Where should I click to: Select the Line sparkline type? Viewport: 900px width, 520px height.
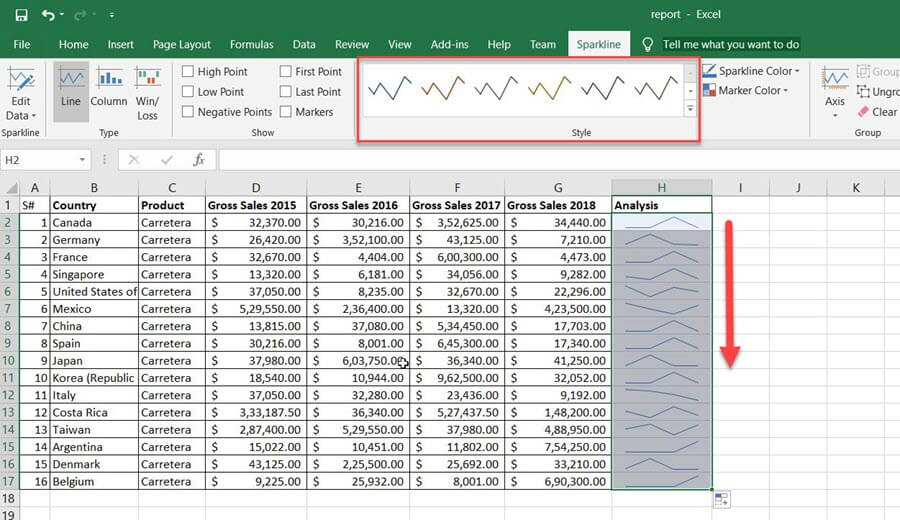tap(71, 88)
